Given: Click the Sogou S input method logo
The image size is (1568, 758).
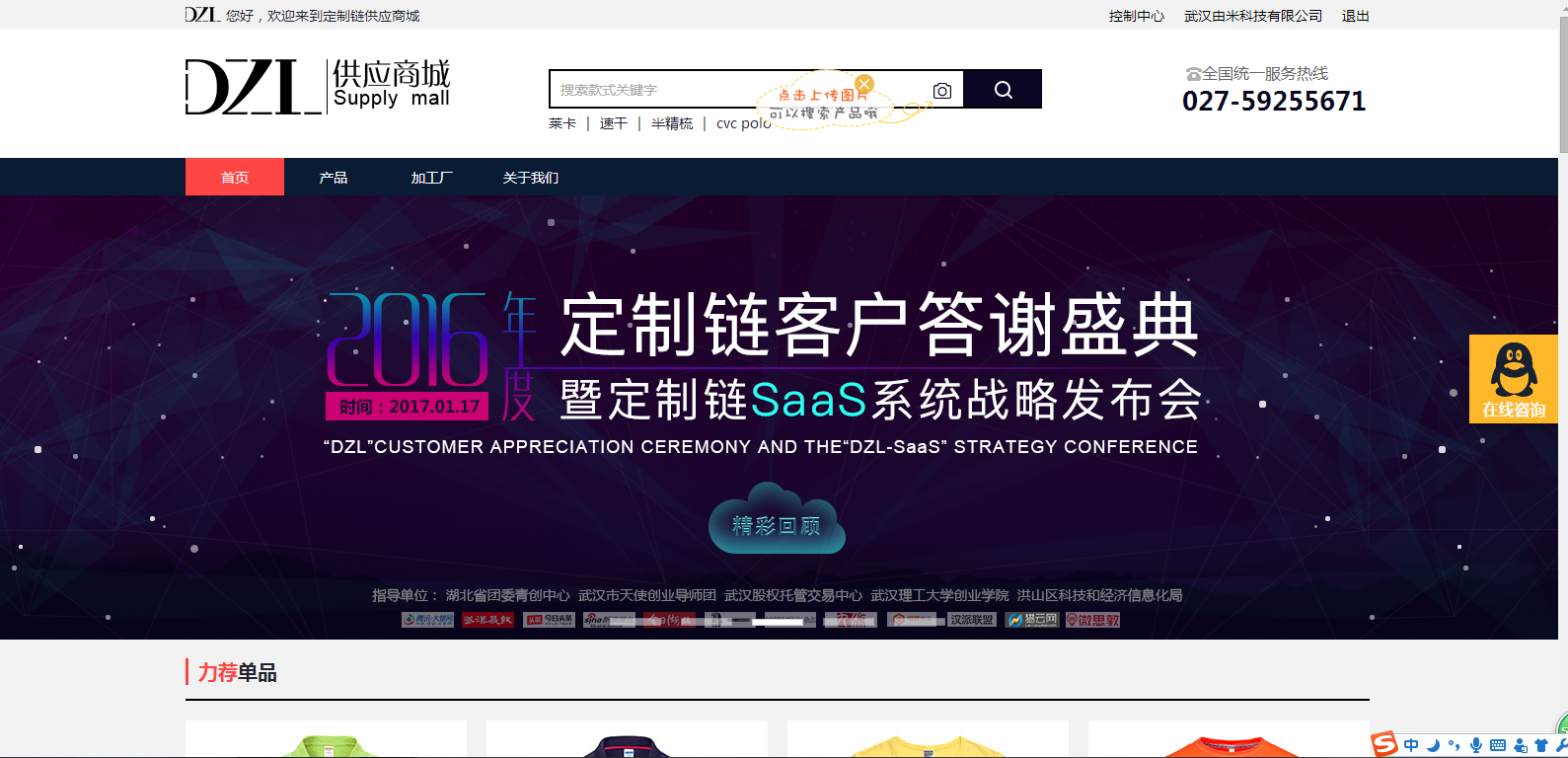Looking at the screenshot, I should (1384, 744).
